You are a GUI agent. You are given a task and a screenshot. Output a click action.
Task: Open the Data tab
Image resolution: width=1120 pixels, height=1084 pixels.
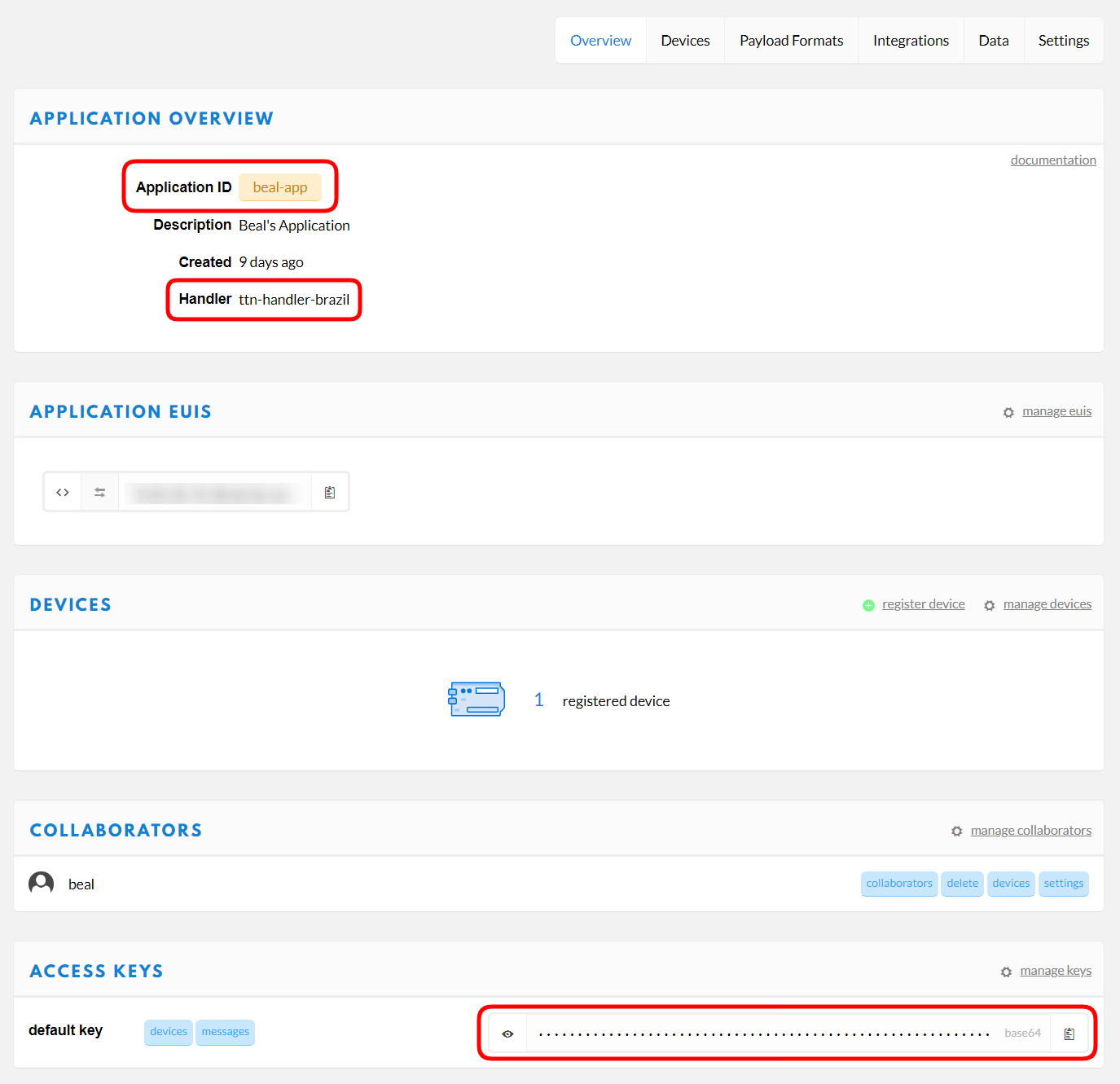pyautogui.click(x=993, y=41)
